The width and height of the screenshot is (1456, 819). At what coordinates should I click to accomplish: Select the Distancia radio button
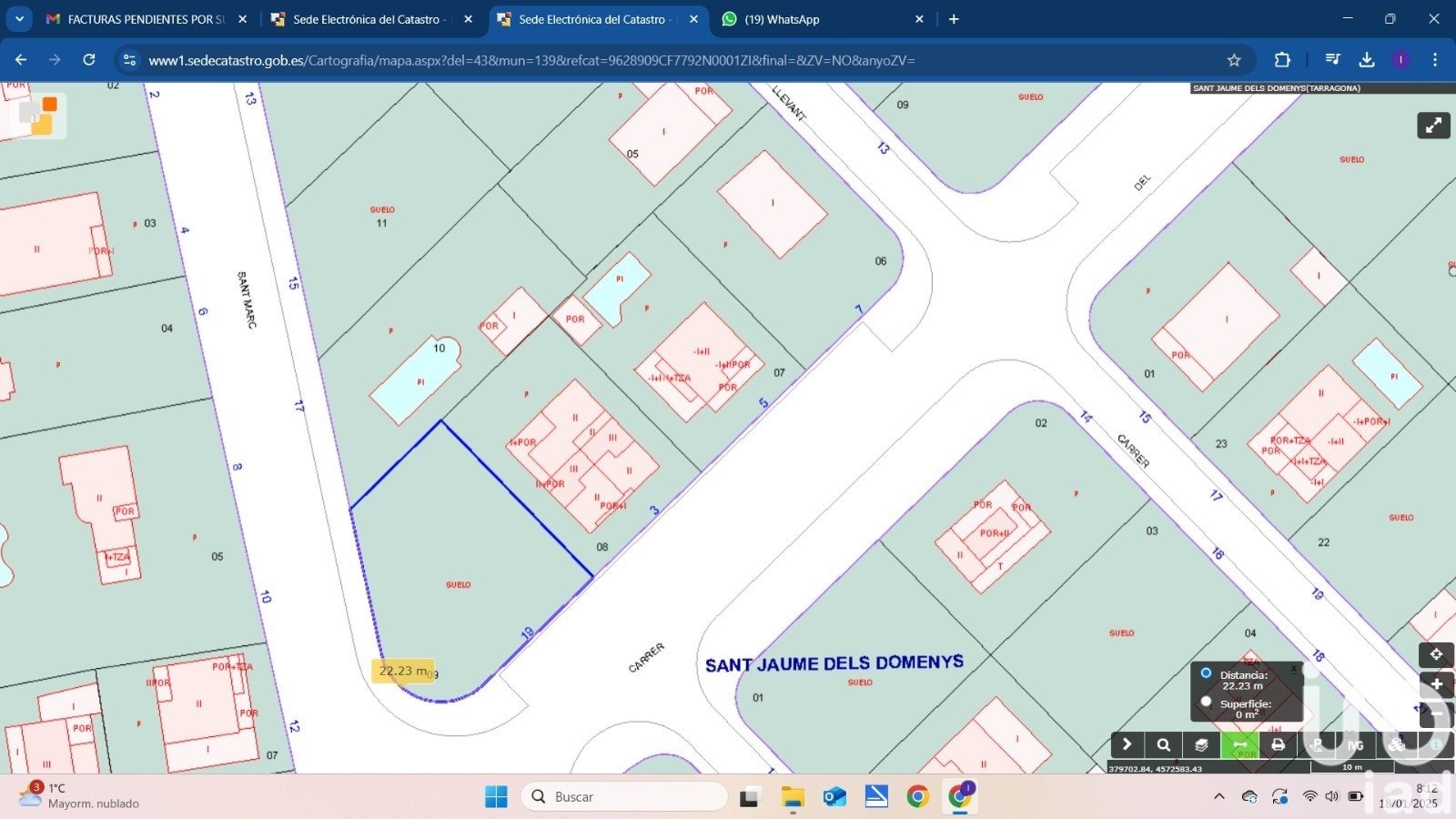[1206, 673]
